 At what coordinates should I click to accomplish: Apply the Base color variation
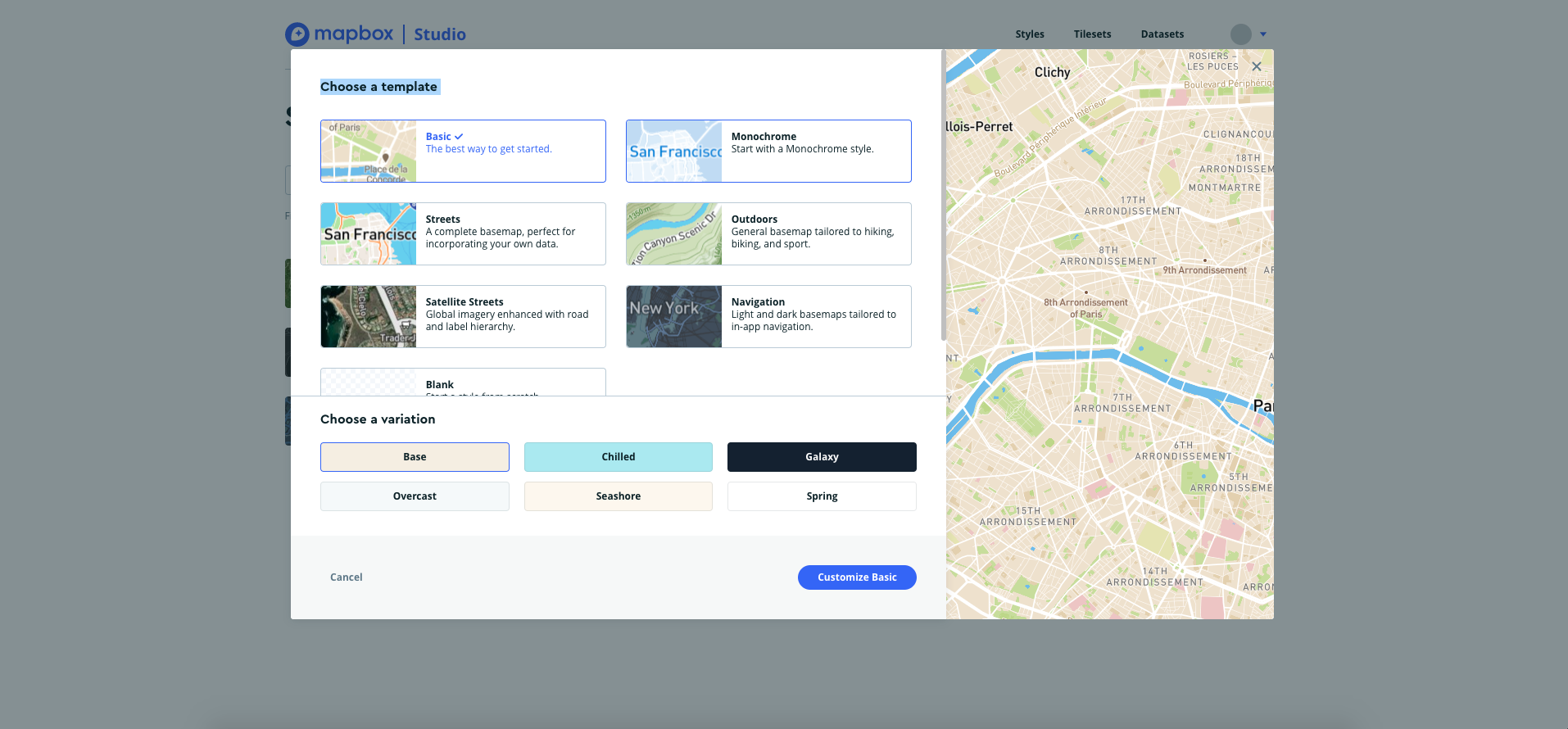click(x=415, y=457)
